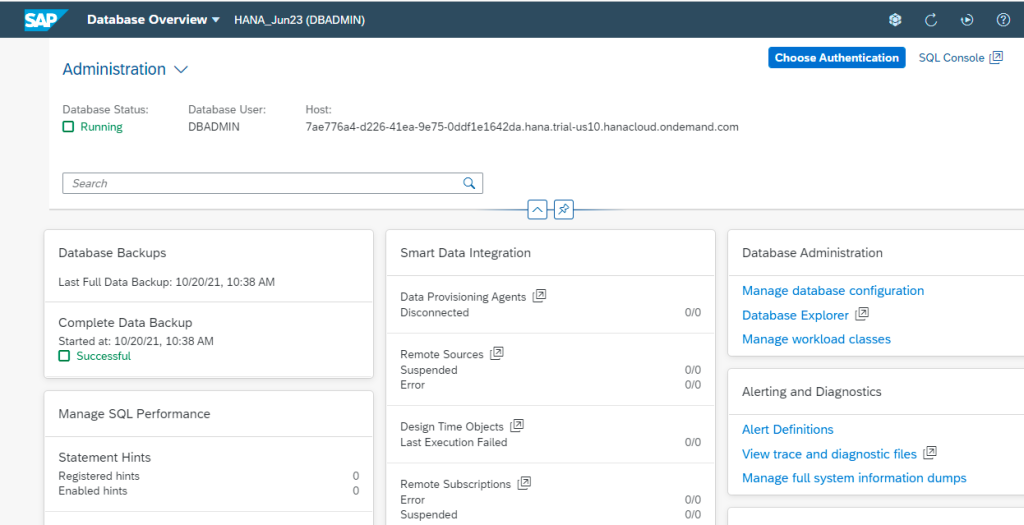Click the external-link icon beside SQL Console
Image resolution: width=1024 pixels, height=525 pixels.
[x=996, y=57]
